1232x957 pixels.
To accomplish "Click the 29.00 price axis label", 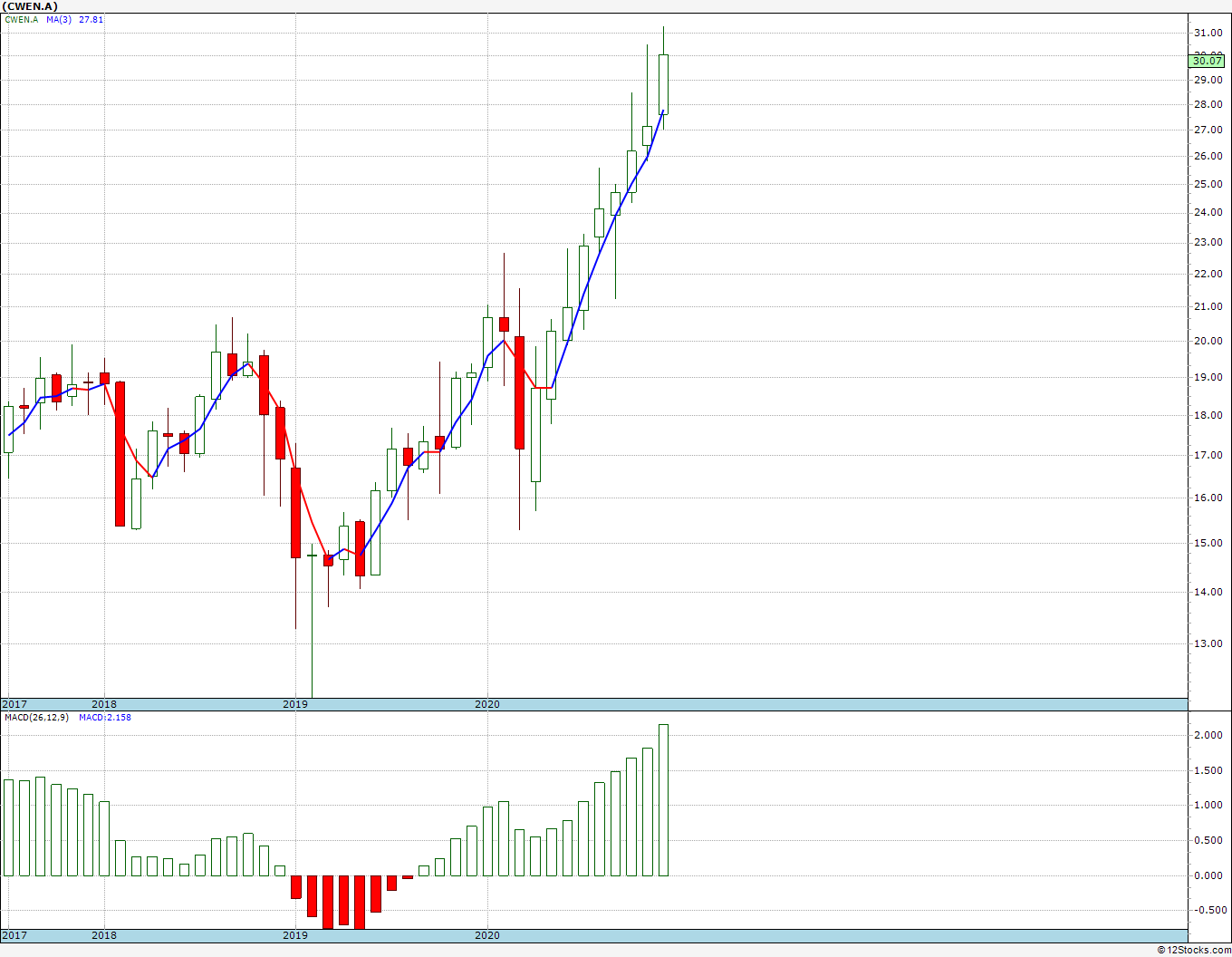I will (1207, 80).
